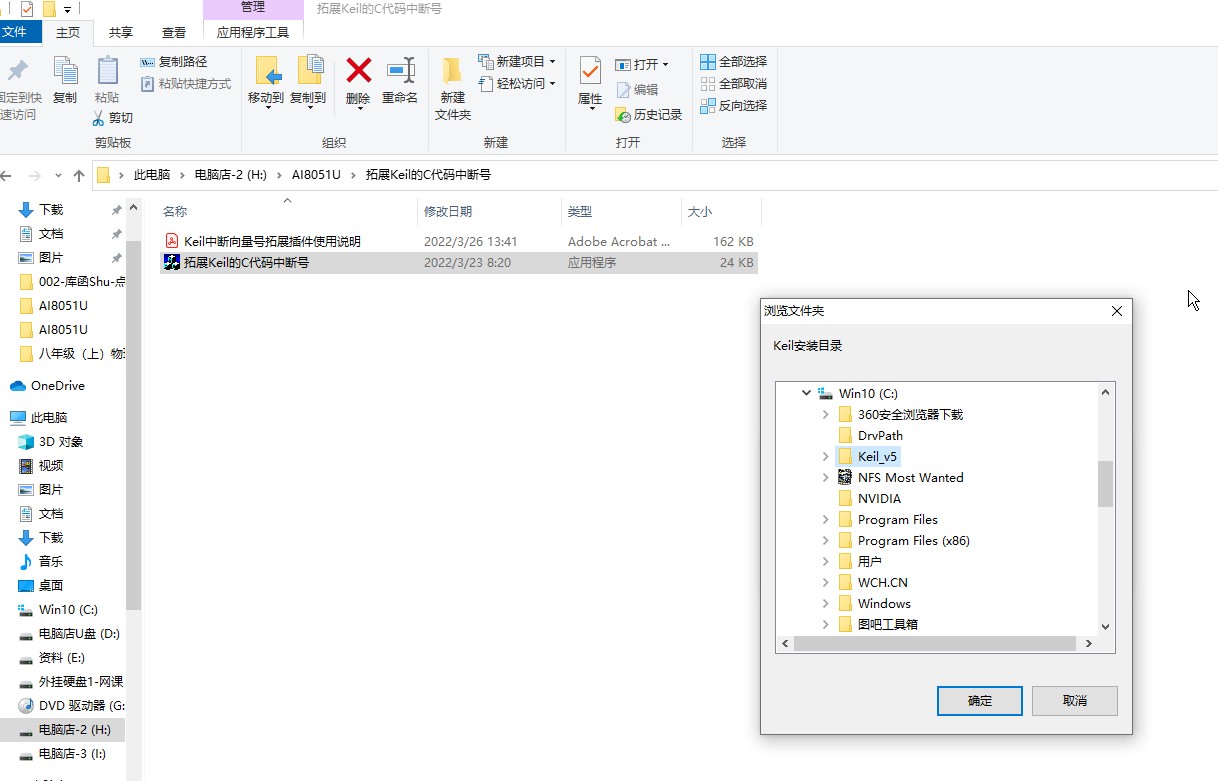The height and width of the screenshot is (781, 1218).
Task: Select the Cut scissors command
Action: [x=112, y=118]
